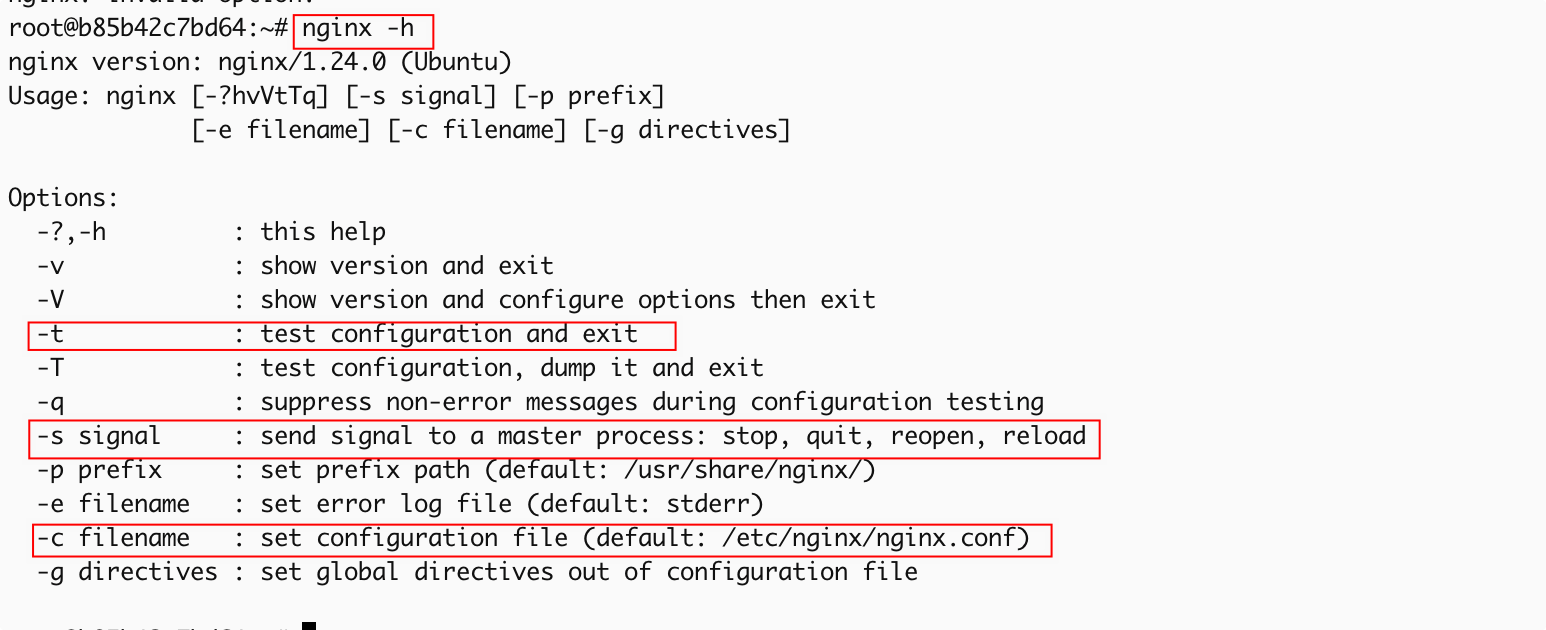Click the "[-g directives]" usage argument
The image size is (1546, 630).
688,130
